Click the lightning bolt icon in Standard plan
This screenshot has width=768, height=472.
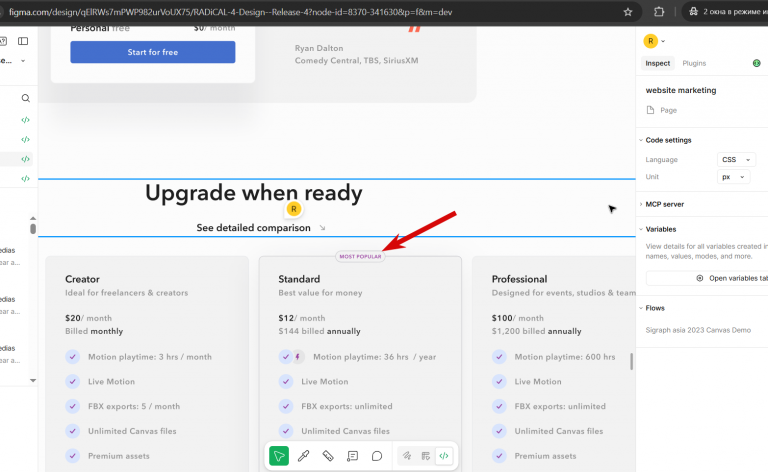click(x=298, y=356)
